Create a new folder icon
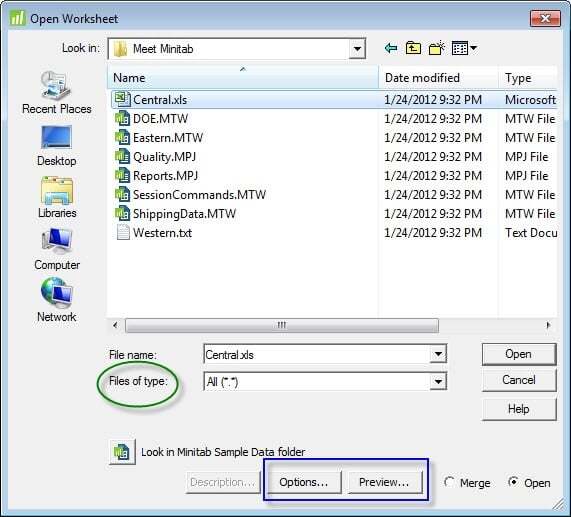The width and height of the screenshot is (571, 517). pyautogui.click(x=437, y=48)
